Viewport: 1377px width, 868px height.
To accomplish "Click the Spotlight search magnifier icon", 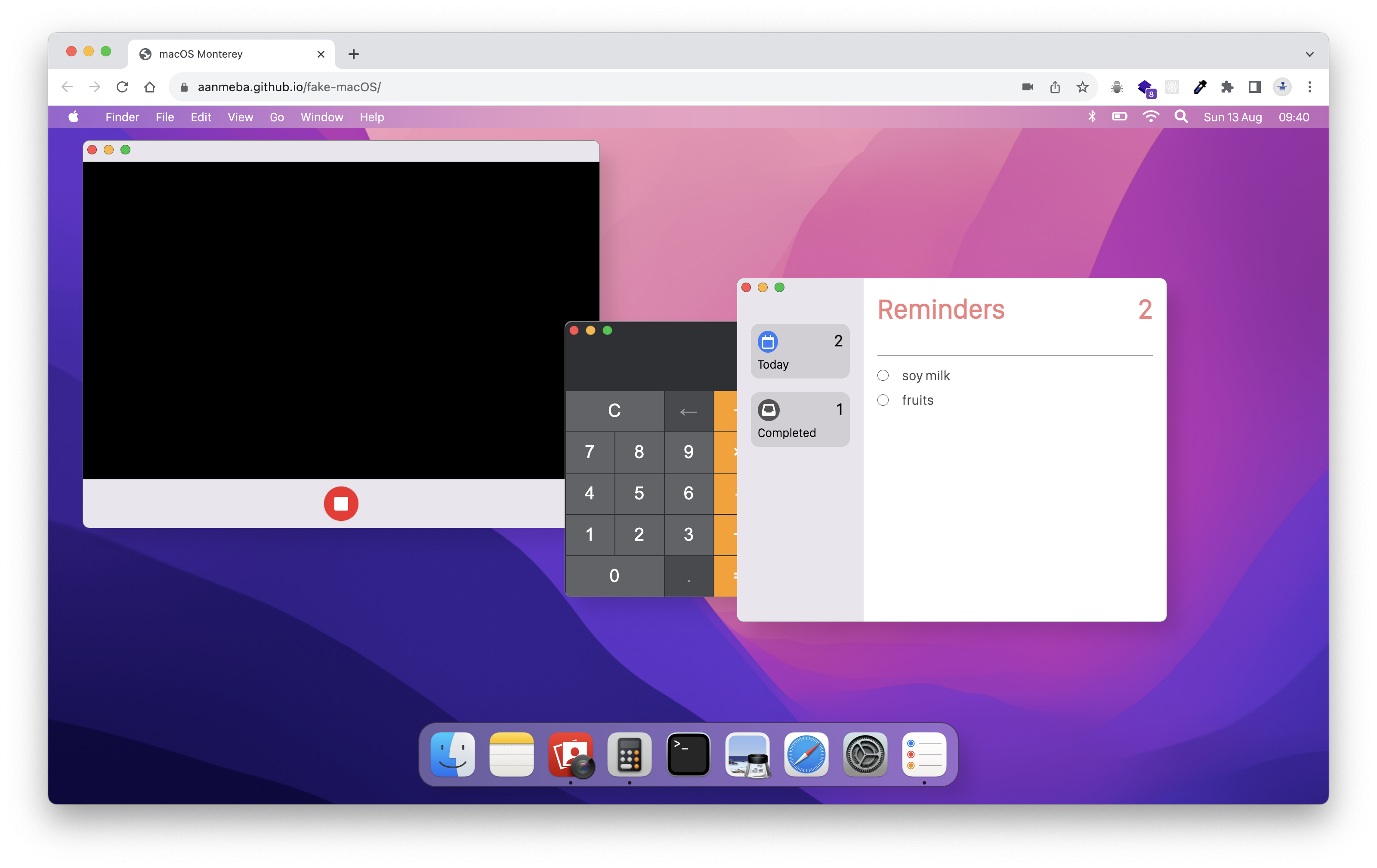I will click(1181, 117).
